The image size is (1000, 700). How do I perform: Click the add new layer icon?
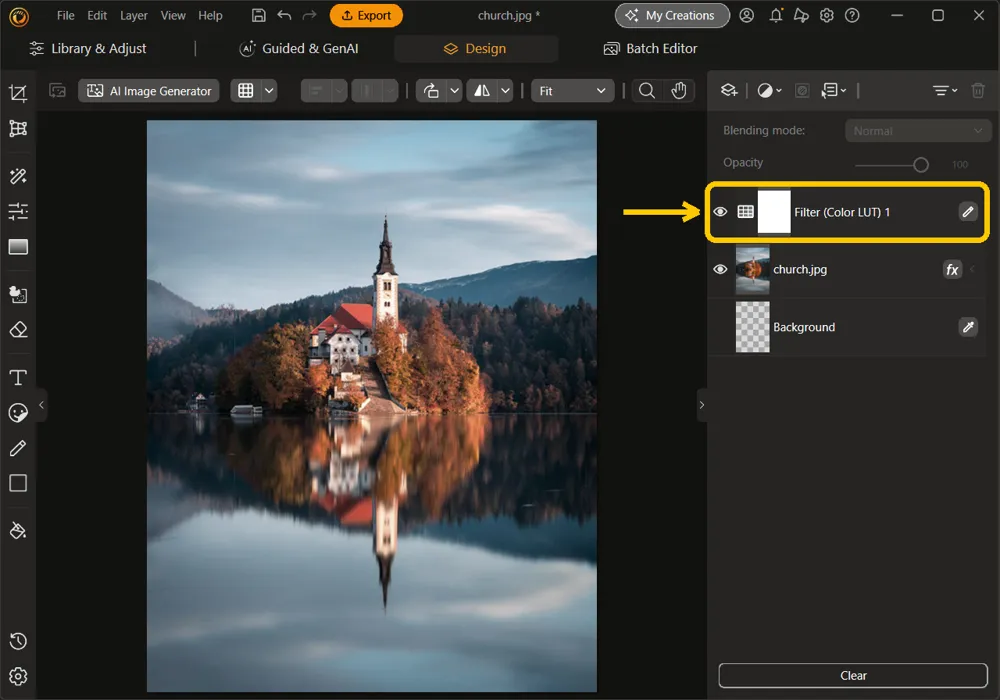tap(729, 91)
